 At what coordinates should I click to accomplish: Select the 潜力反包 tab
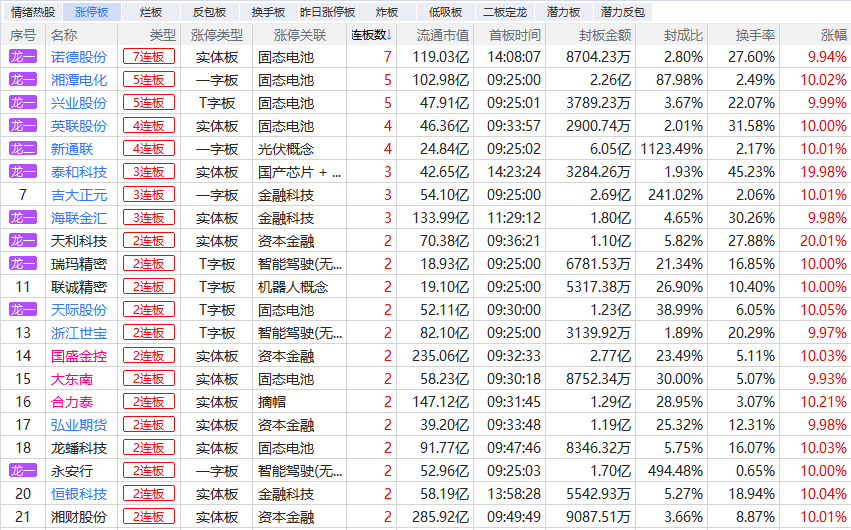(x=623, y=12)
